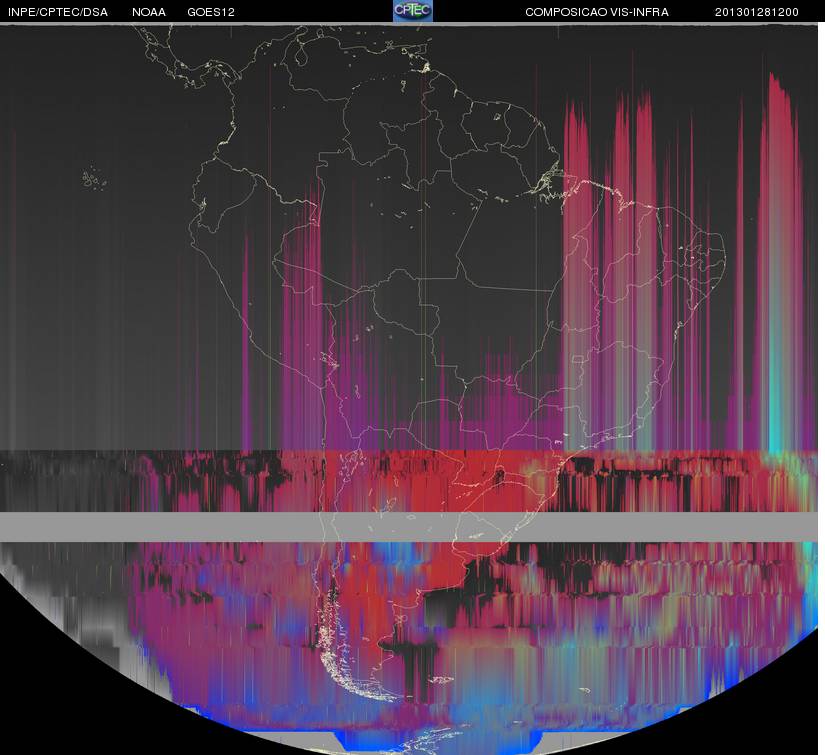Click the COMPOSICAO VIS-INFRA title text
Screen dimensions: 825x755
pyautogui.click(x=597, y=12)
